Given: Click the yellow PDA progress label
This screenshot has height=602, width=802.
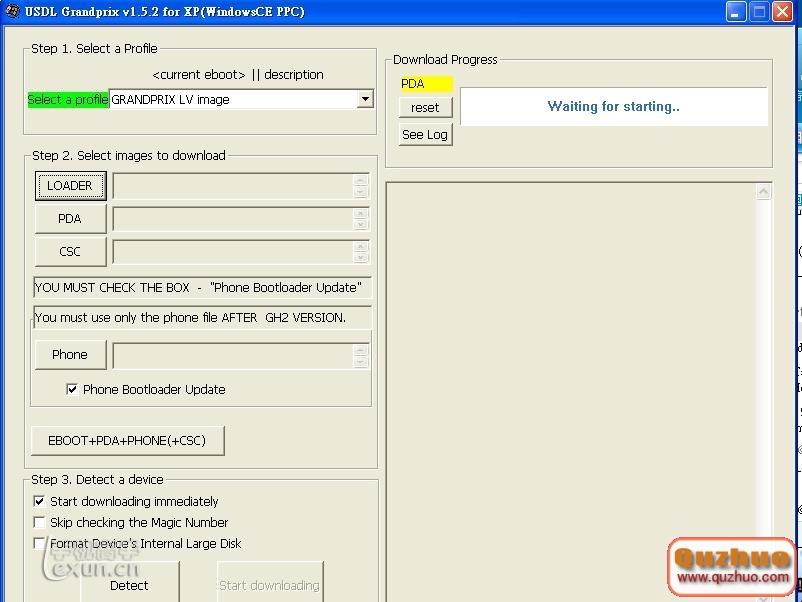Looking at the screenshot, I should tap(426, 84).
